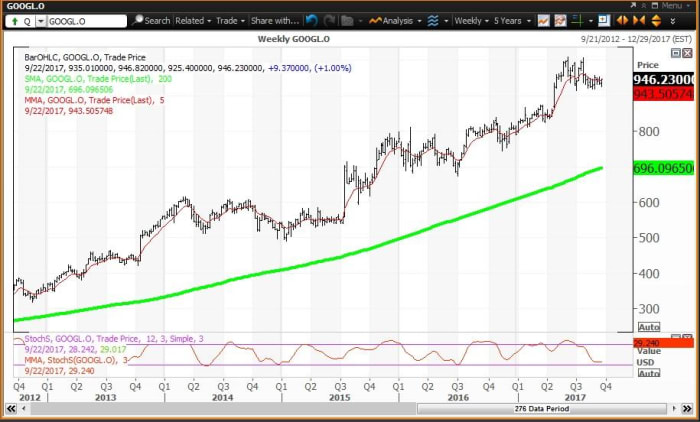Toggle Auto scale on price axis
This screenshot has width=700, height=422.
[x=648, y=327]
